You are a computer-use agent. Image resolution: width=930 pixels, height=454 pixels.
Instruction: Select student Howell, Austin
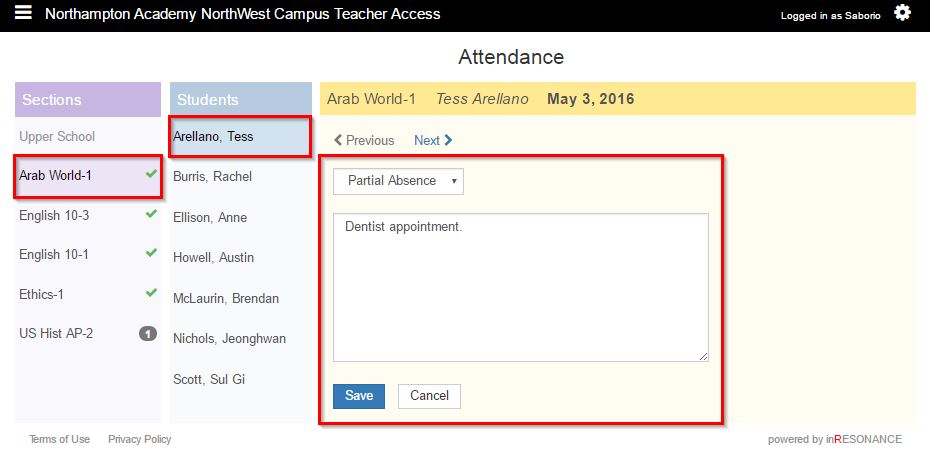click(x=213, y=258)
